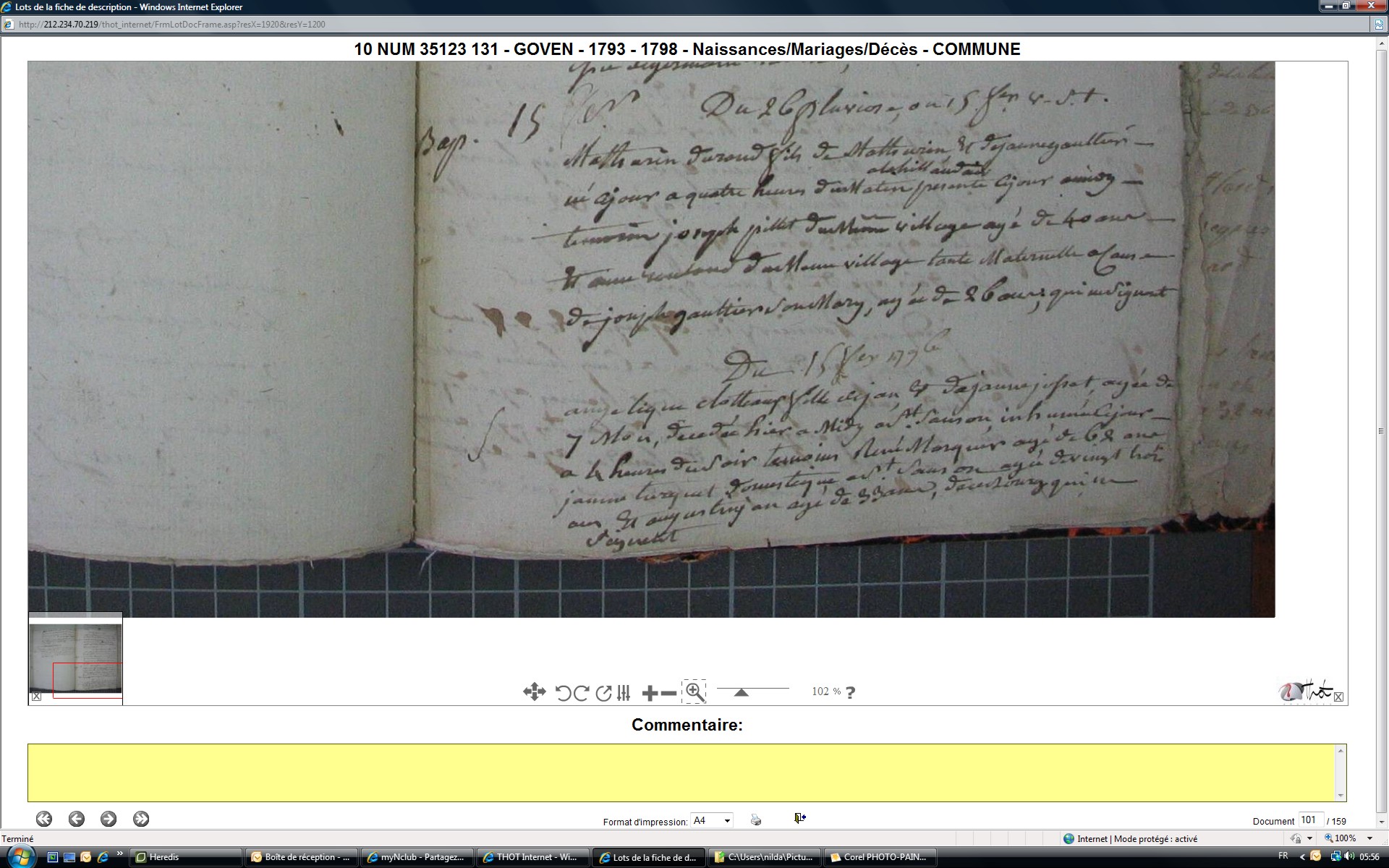Screen dimensions: 1389x868
Task: Select the pan/move image tool
Action: (534, 692)
